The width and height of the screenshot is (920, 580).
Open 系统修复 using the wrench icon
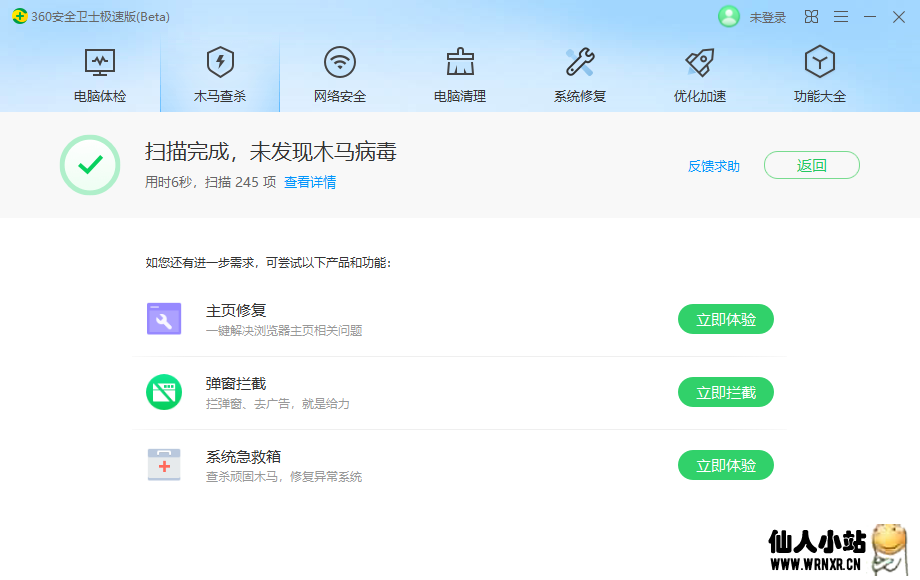coord(579,60)
